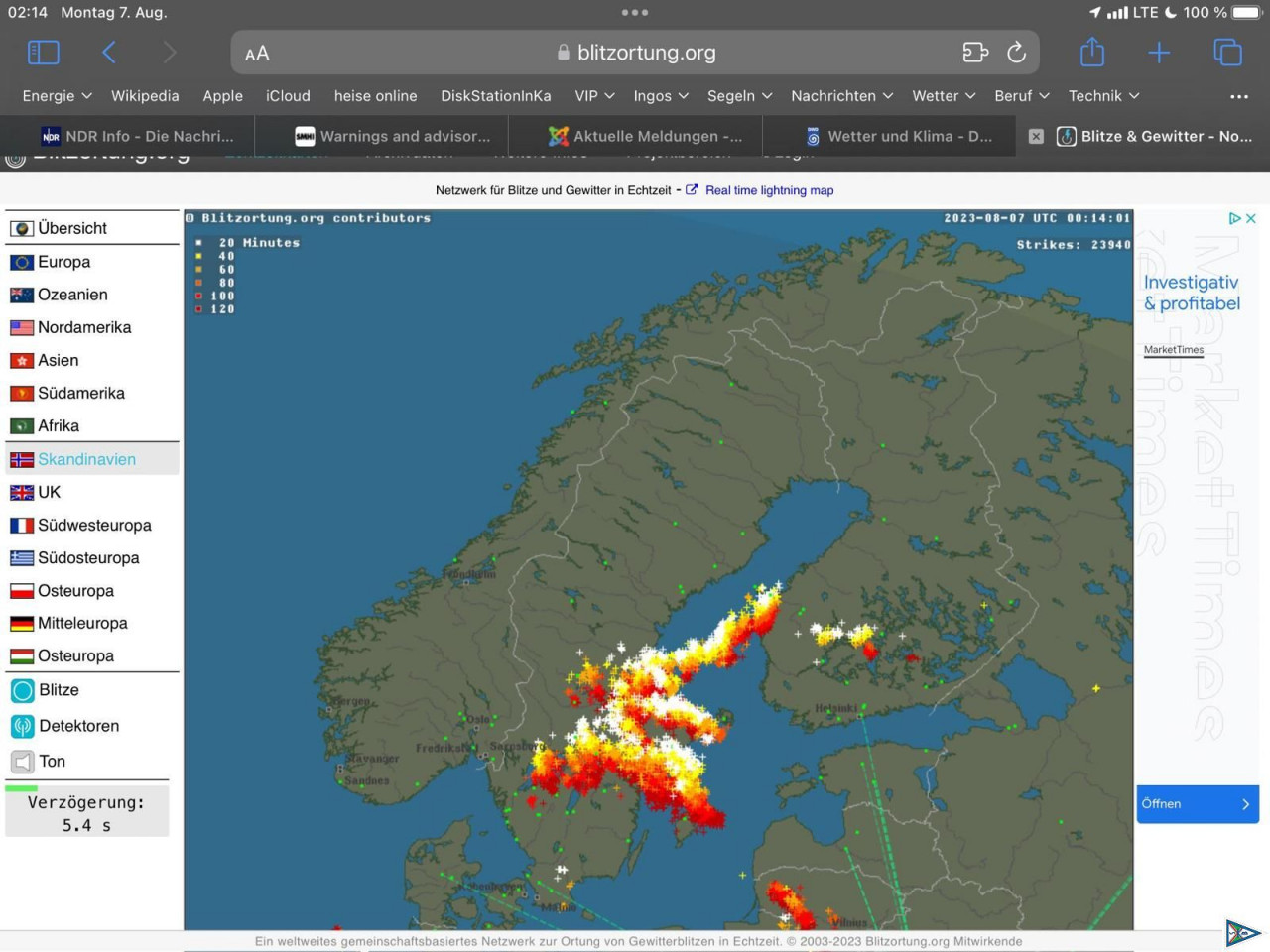Open a new tab with plus icon

(1159, 53)
